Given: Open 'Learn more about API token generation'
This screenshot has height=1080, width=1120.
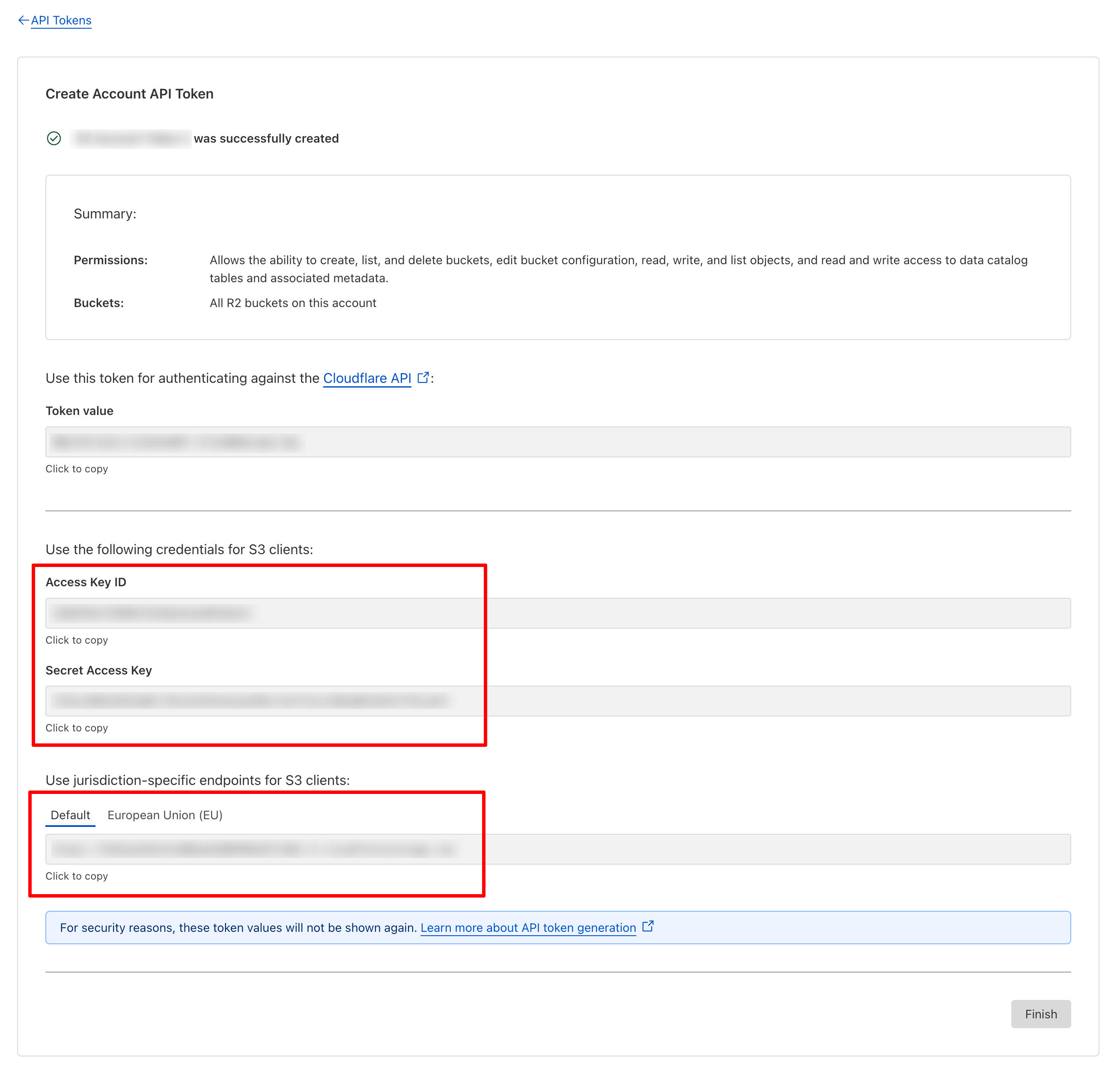Looking at the screenshot, I should pyautogui.click(x=528, y=928).
